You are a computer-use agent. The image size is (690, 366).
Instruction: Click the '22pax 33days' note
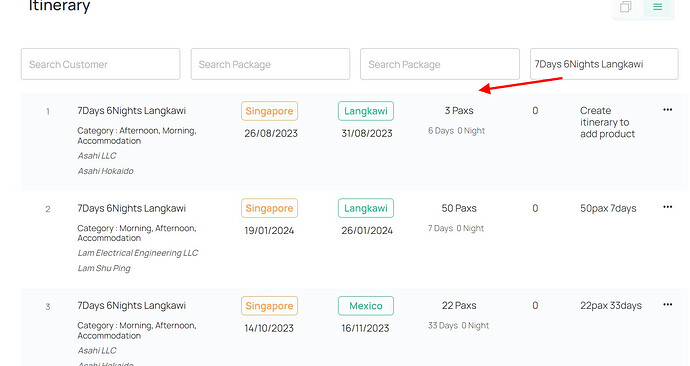pos(611,305)
